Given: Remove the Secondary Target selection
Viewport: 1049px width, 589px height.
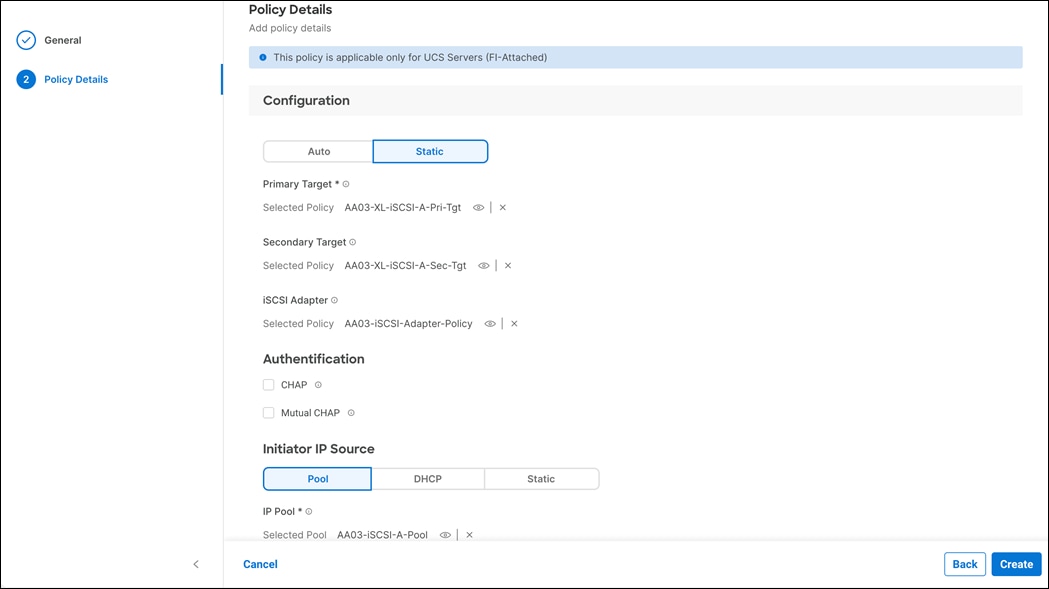Looking at the screenshot, I should click(x=507, y=265).
